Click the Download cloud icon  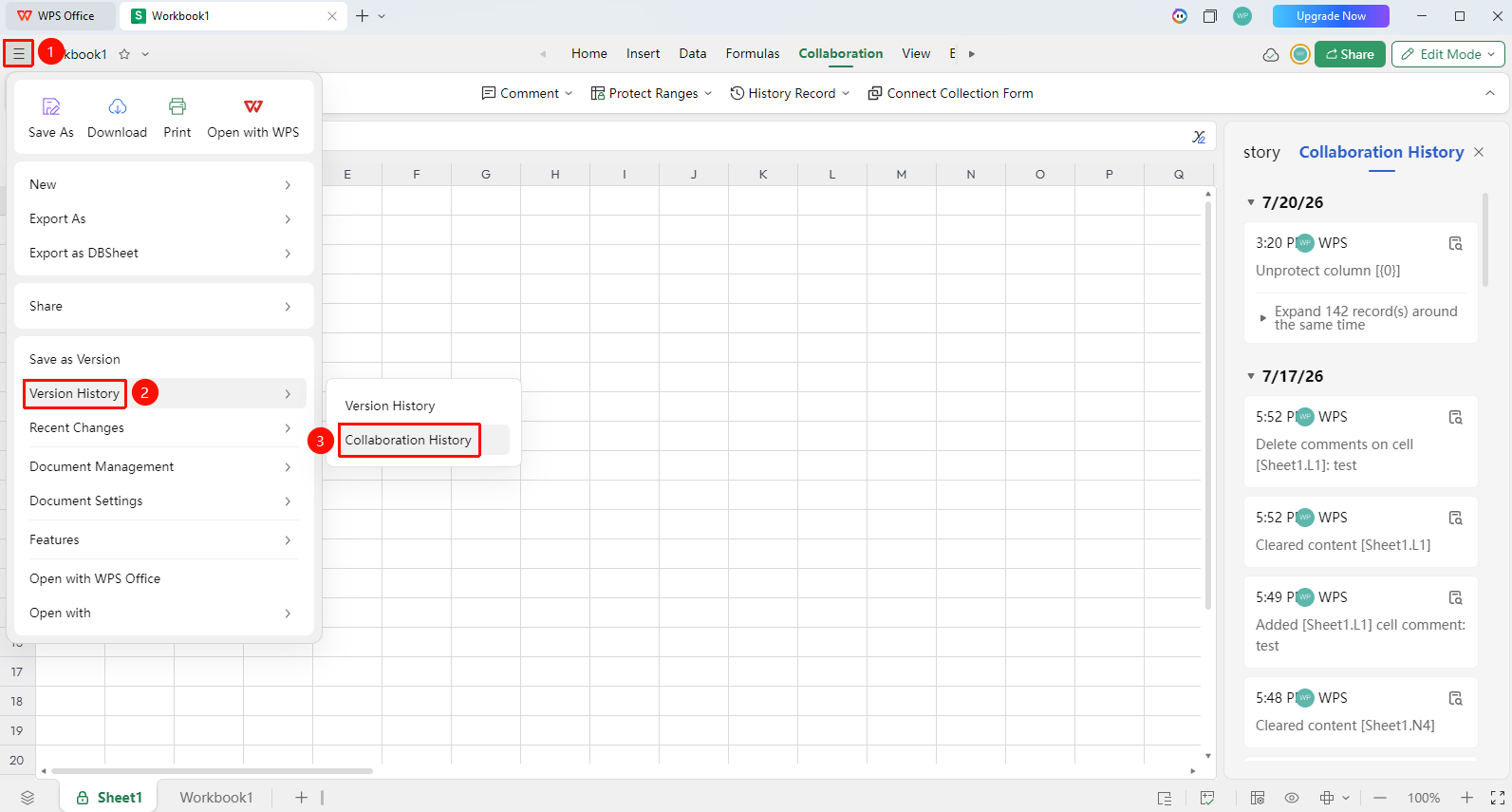point(117,106)
